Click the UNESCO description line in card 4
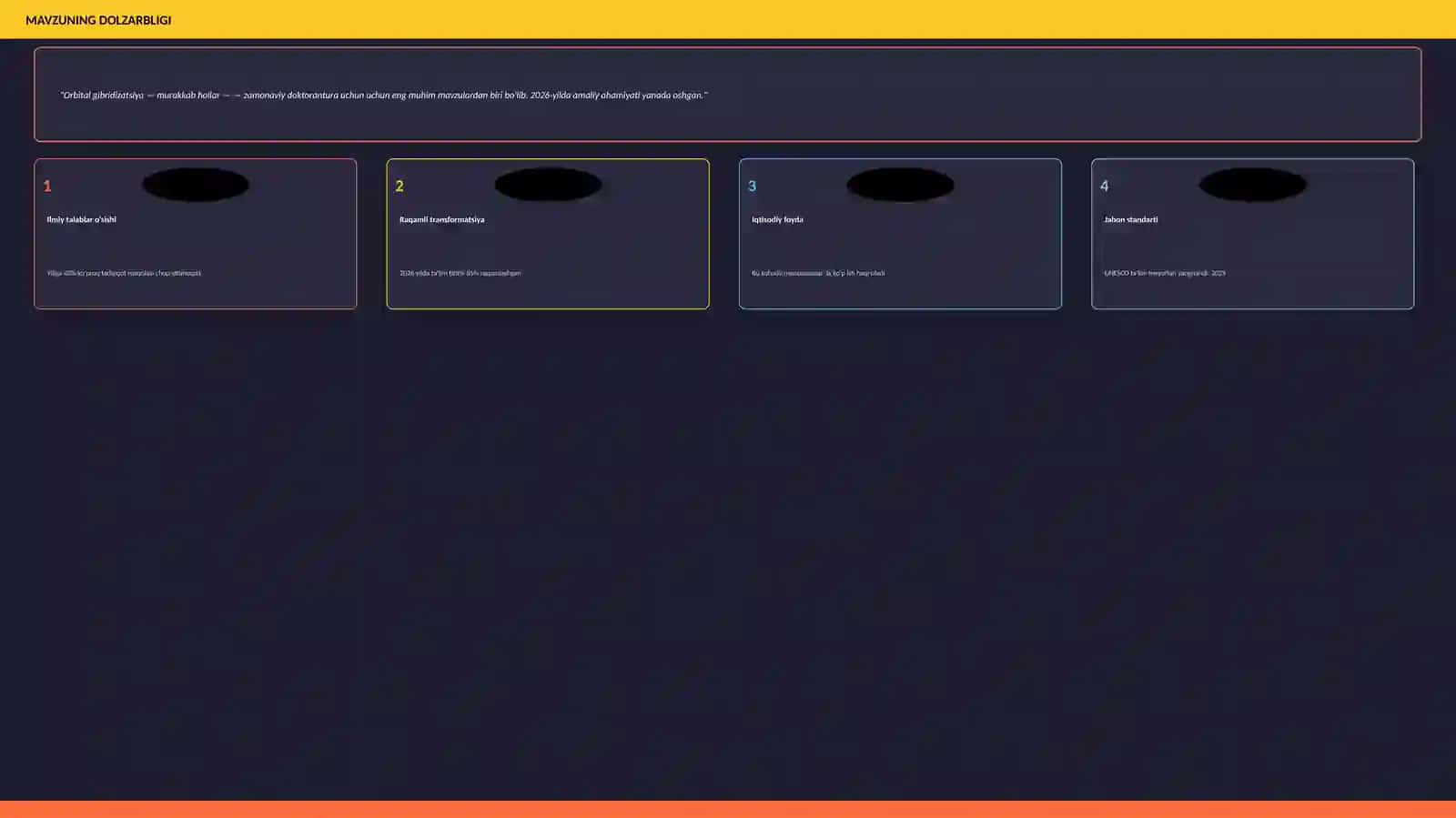Screen dimensions: 1456x818 coord(1164,273)
